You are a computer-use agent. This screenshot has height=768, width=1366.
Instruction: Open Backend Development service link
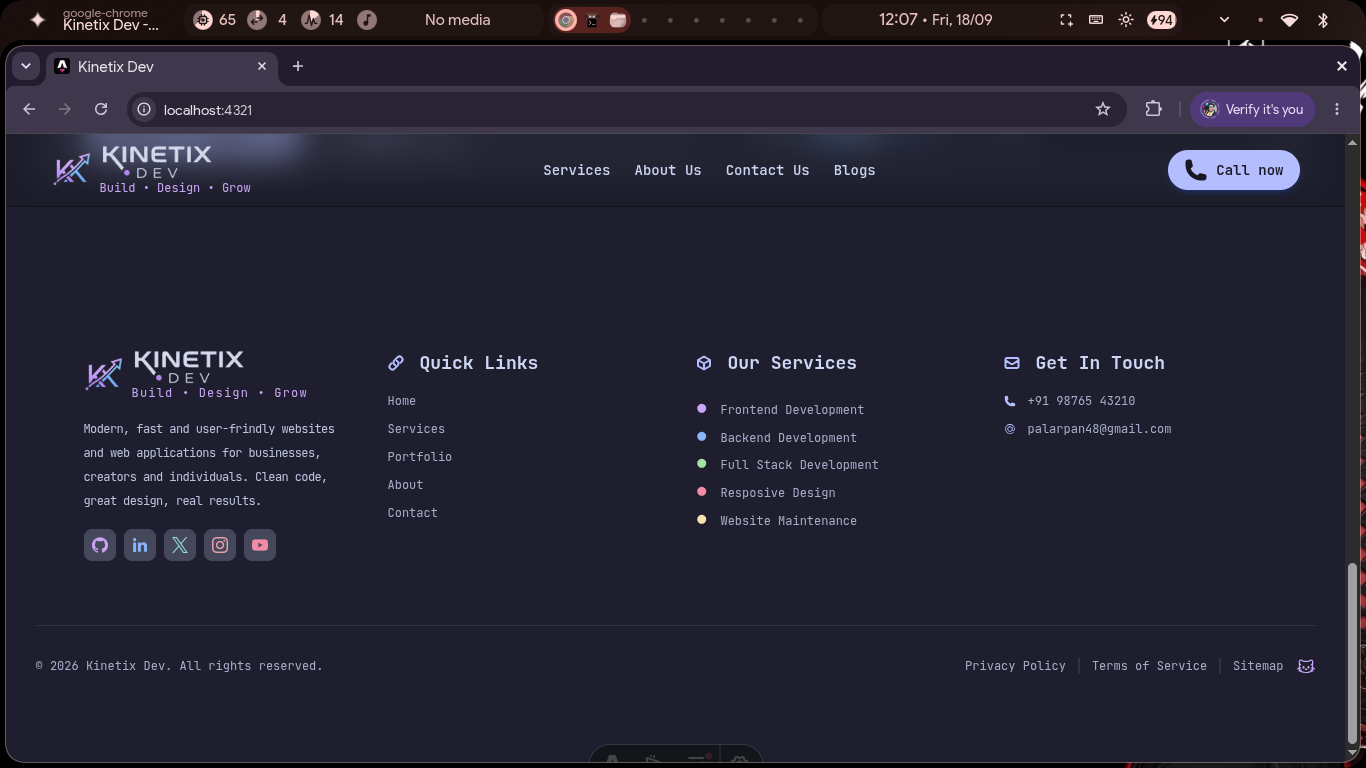point(789,438)
